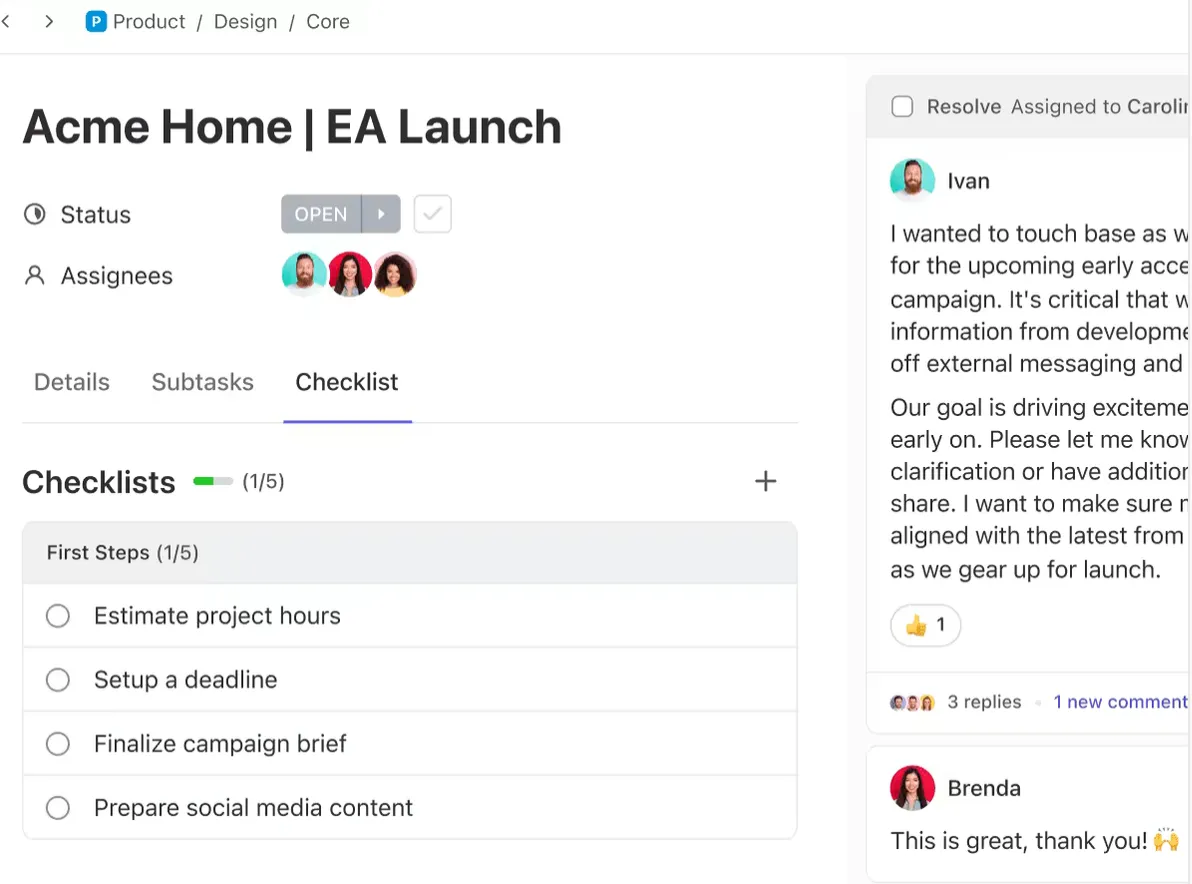The image size is (1192, 884).
Task: Click the checklists green progress bar
Action: click(213, 481)
